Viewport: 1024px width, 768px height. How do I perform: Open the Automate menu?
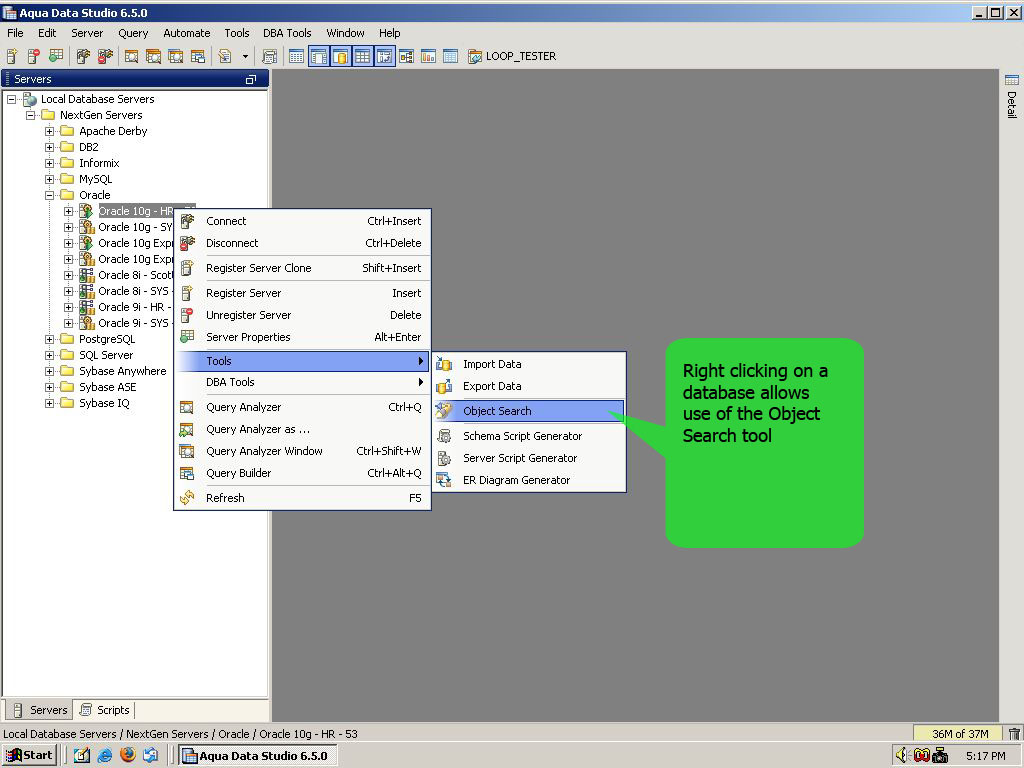187,33
